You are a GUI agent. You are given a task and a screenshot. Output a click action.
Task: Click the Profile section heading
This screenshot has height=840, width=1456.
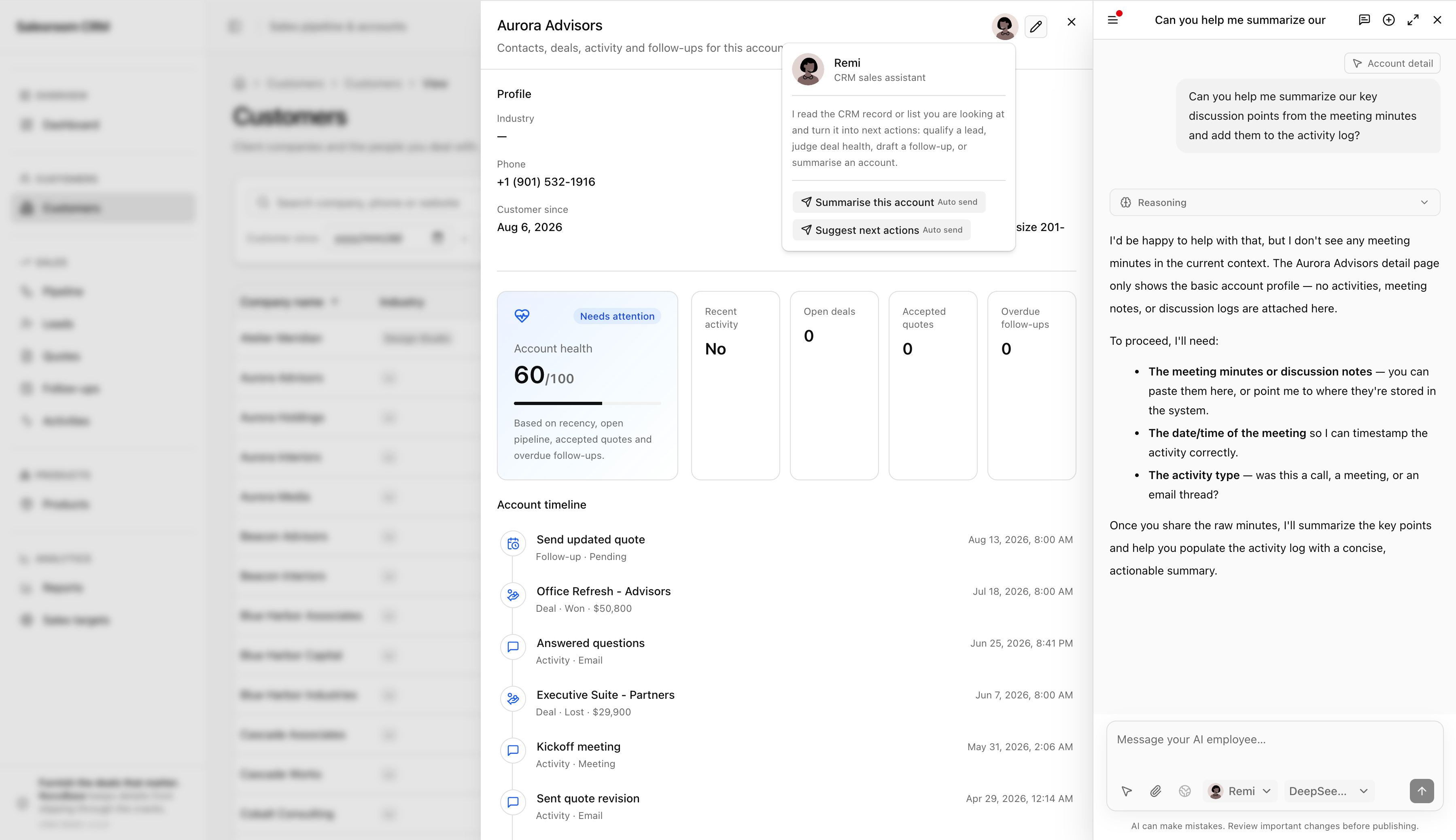[x=514, y=94]
